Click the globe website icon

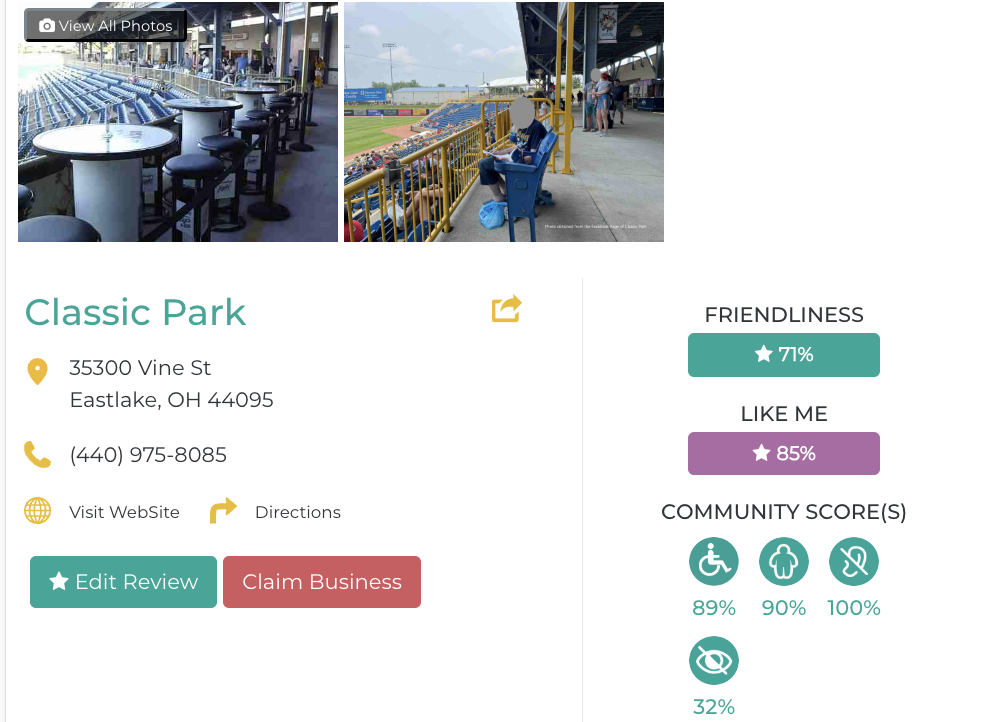click(x=38, y=511)
